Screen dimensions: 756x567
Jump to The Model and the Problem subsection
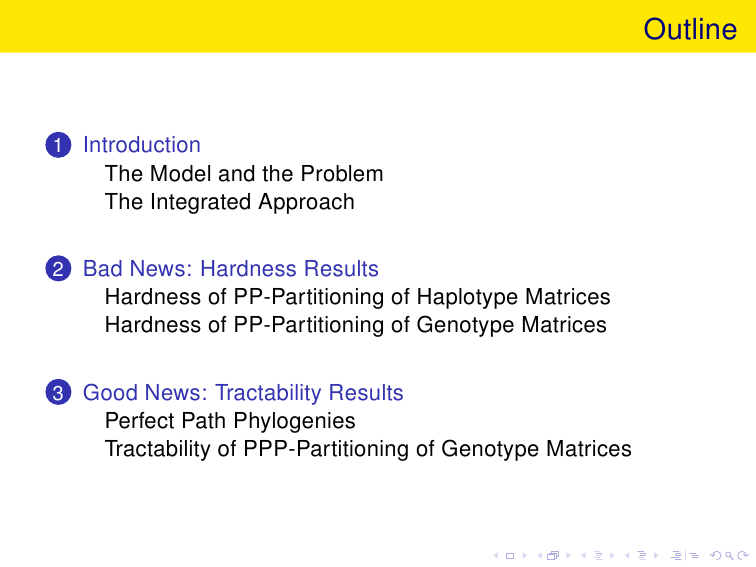pos(244,174)
